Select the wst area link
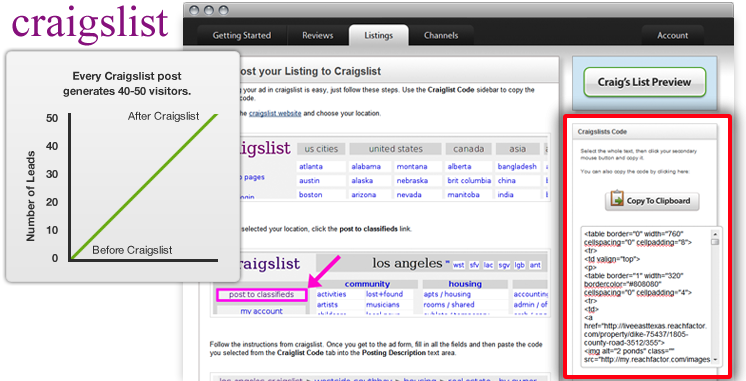This screenshot has height=381, width=746. coord(459,265)
